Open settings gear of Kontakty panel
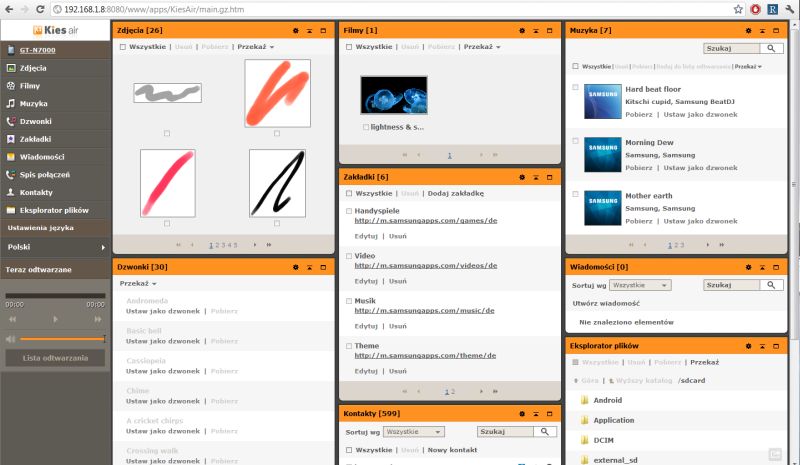 522,414
